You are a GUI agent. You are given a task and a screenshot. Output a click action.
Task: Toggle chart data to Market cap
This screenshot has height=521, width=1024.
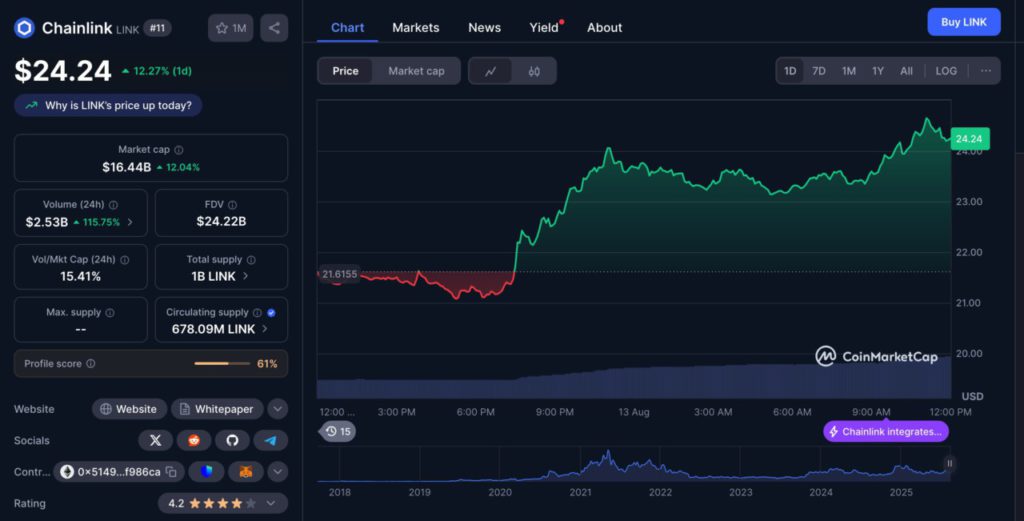[x=416, y=71]
